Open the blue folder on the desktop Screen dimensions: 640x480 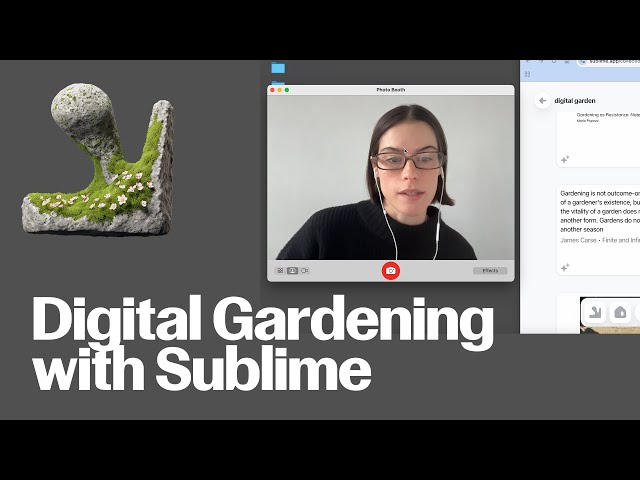click(x=278, y=68)
